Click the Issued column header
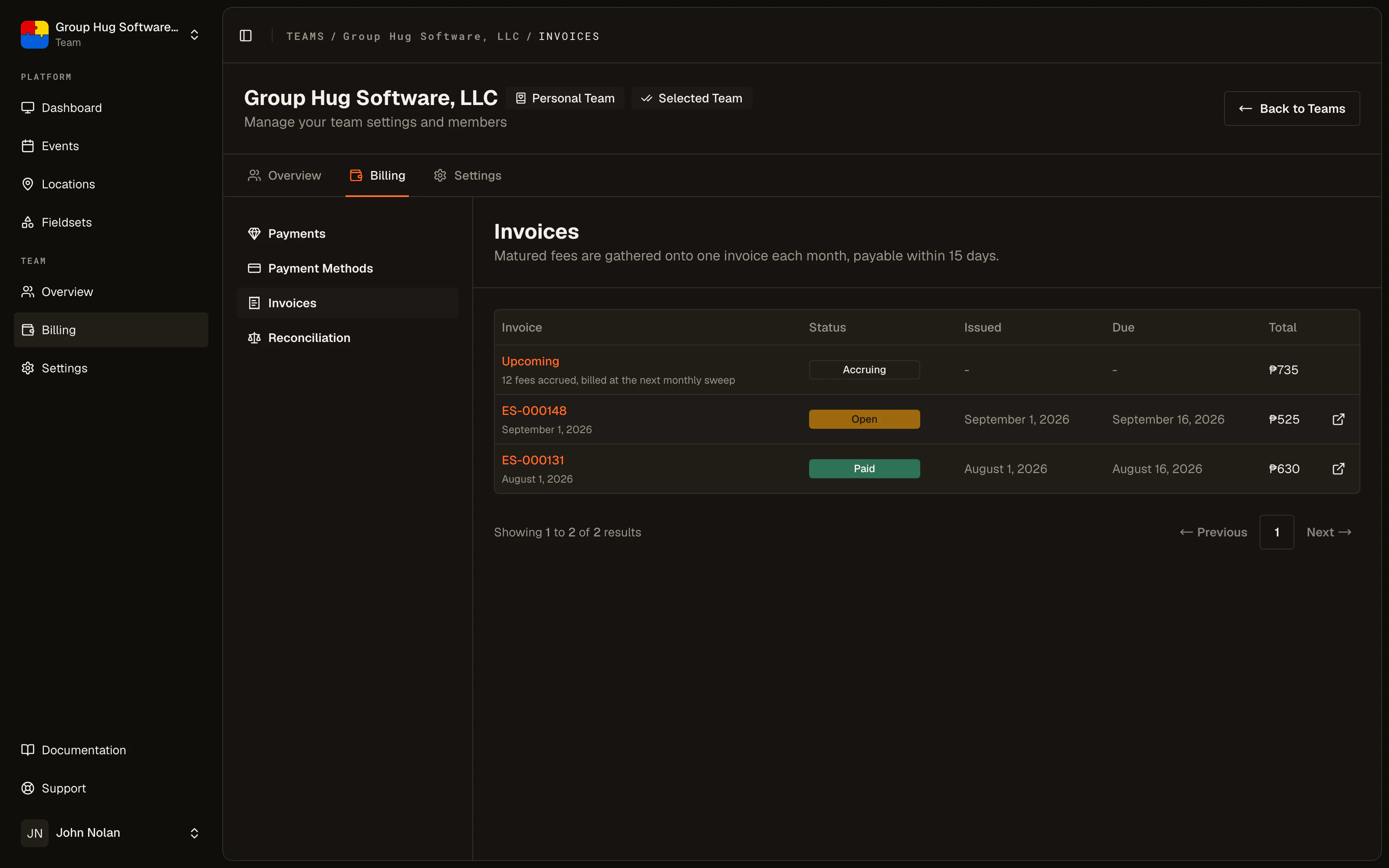 [x=983, y=327]
